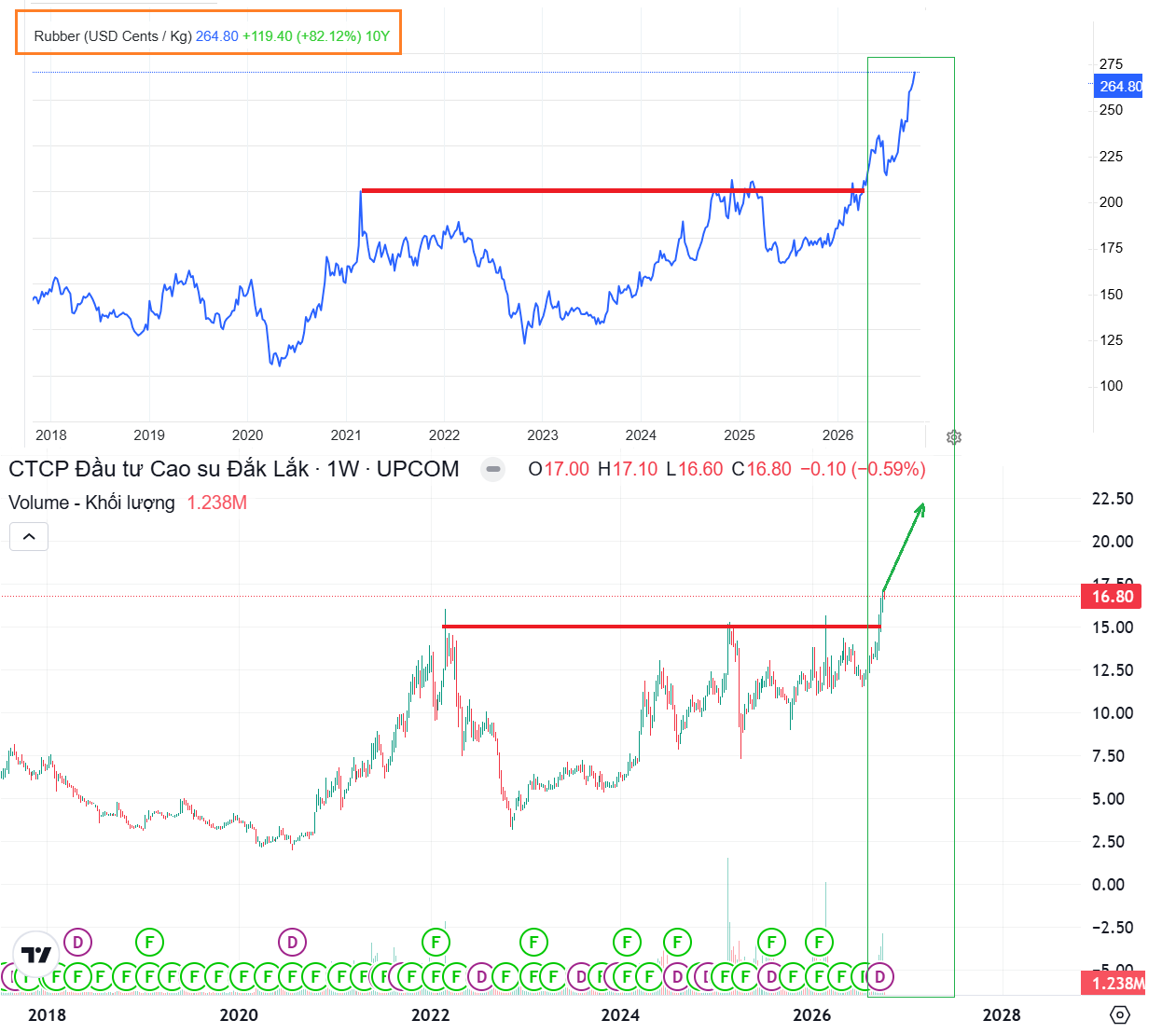Click the 0.00 price axis label

(1108, 885)
